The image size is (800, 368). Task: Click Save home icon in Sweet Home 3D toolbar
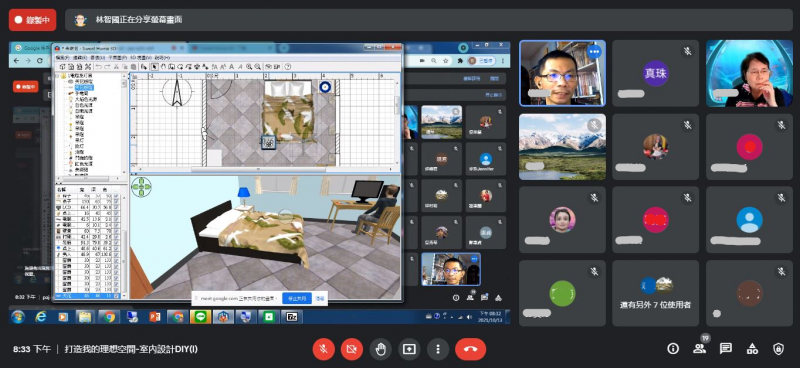[80, 67]
